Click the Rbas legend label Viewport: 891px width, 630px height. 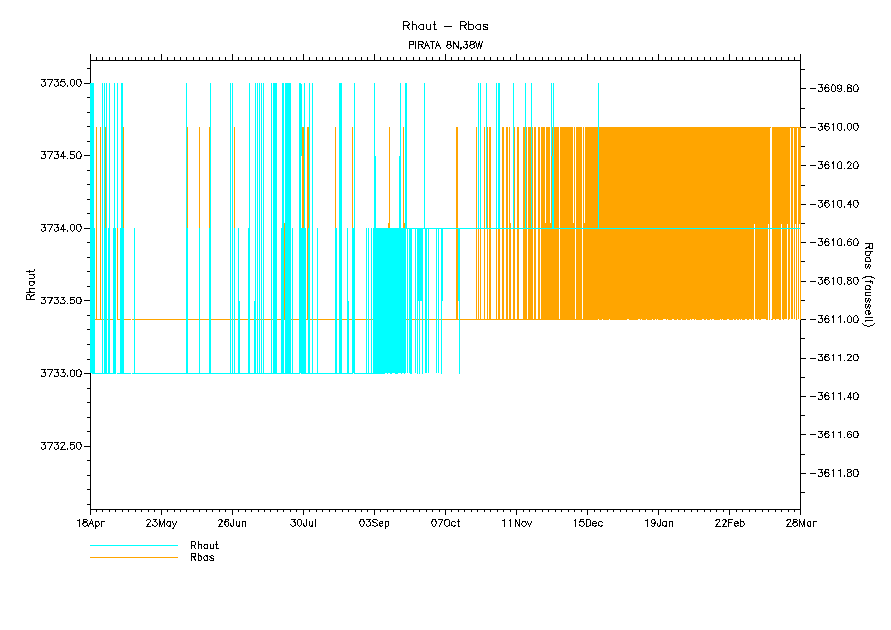coord(202,557)
